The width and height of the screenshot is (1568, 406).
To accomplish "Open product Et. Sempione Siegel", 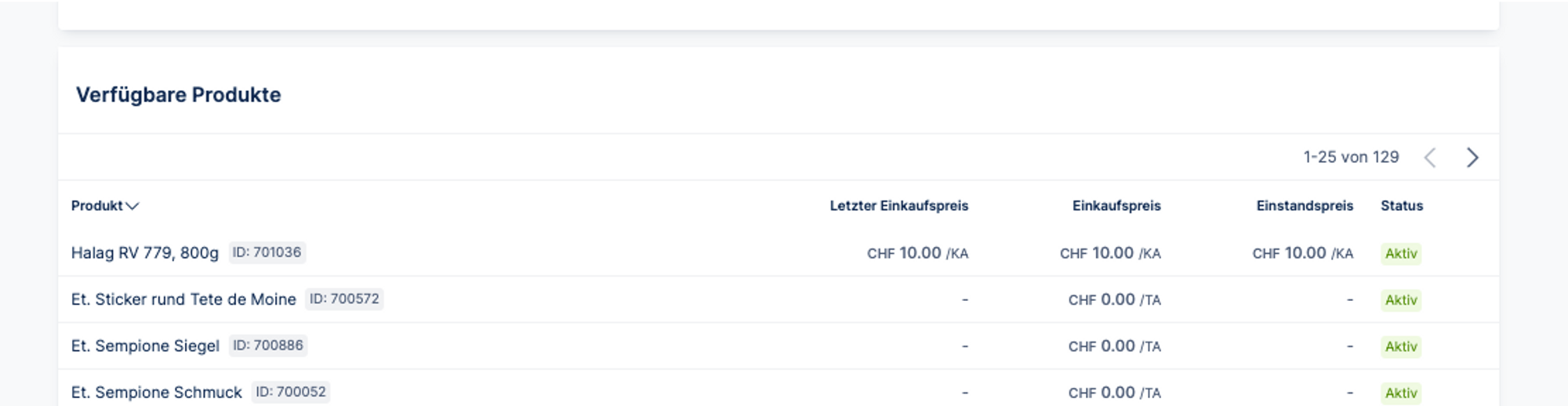I will (145, 346).
